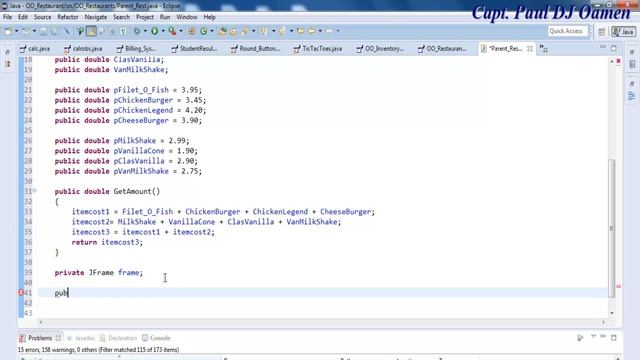Open the Declaration view tab

pos(118,338)
